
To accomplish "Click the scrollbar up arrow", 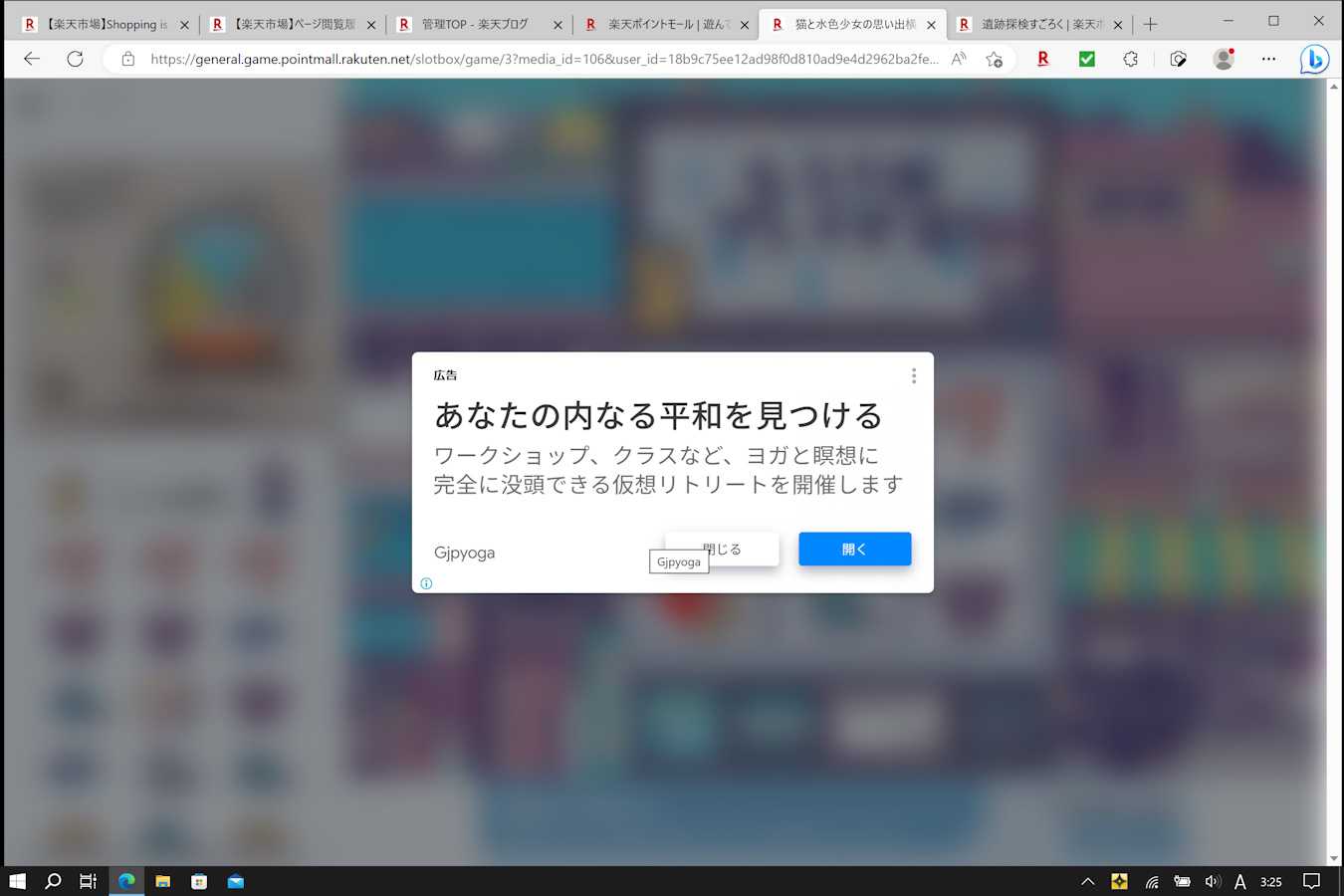I will (1334, 87).
